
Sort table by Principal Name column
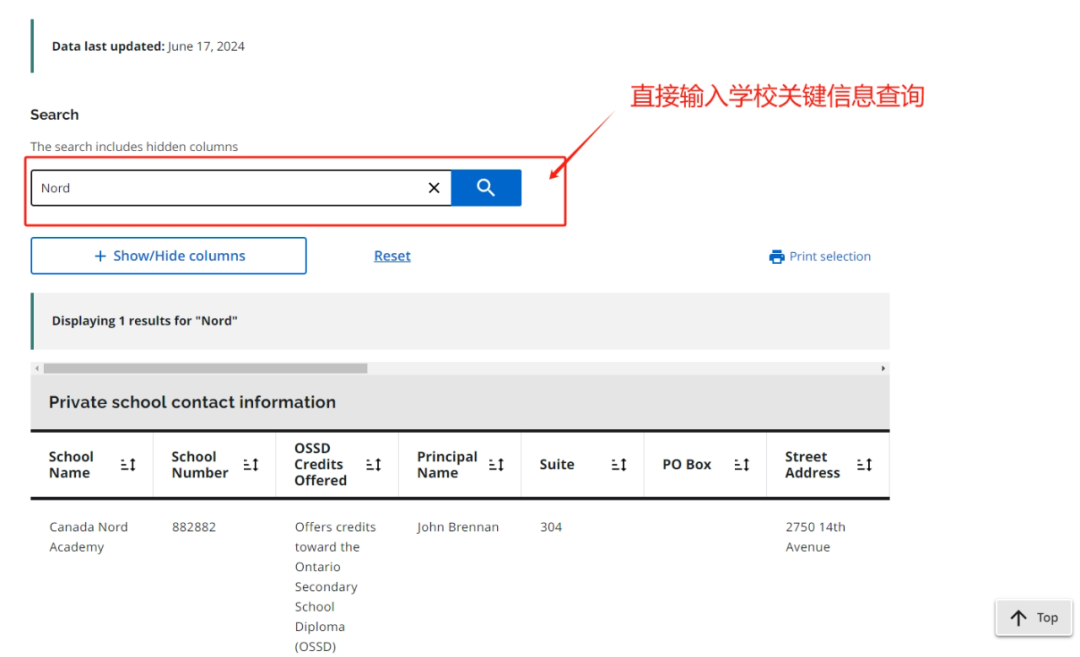coord(496,465)
